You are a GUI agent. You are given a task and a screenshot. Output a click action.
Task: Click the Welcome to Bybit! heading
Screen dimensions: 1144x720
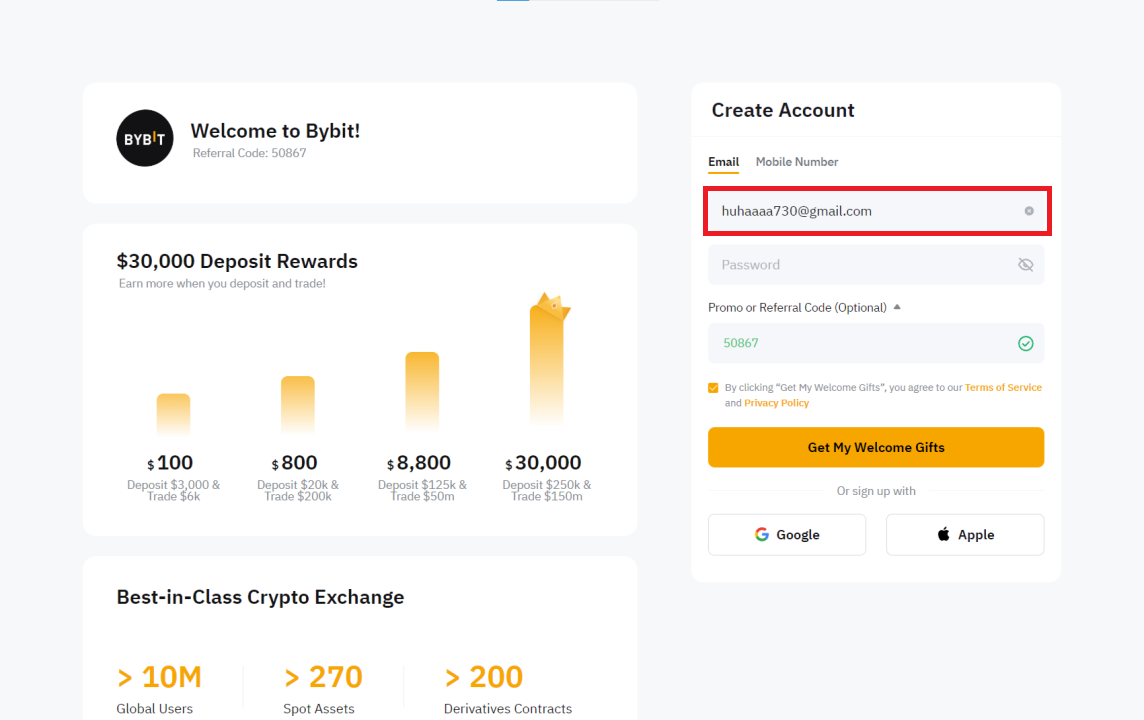pos(275,131)
